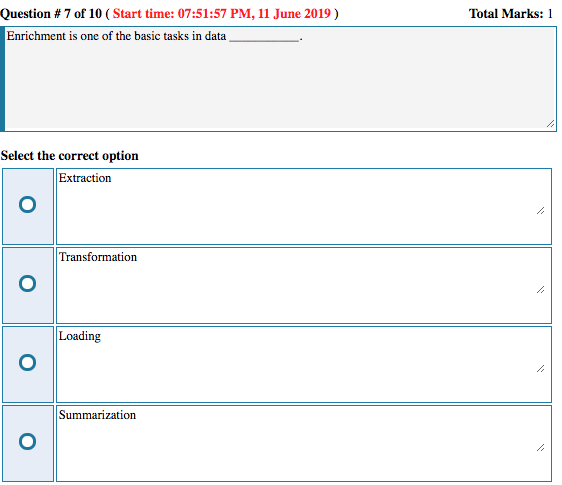Click the Transformation box resize handle
Viewport: 562px width, 485px height.
pyautogui.click(x=540, y=290)
